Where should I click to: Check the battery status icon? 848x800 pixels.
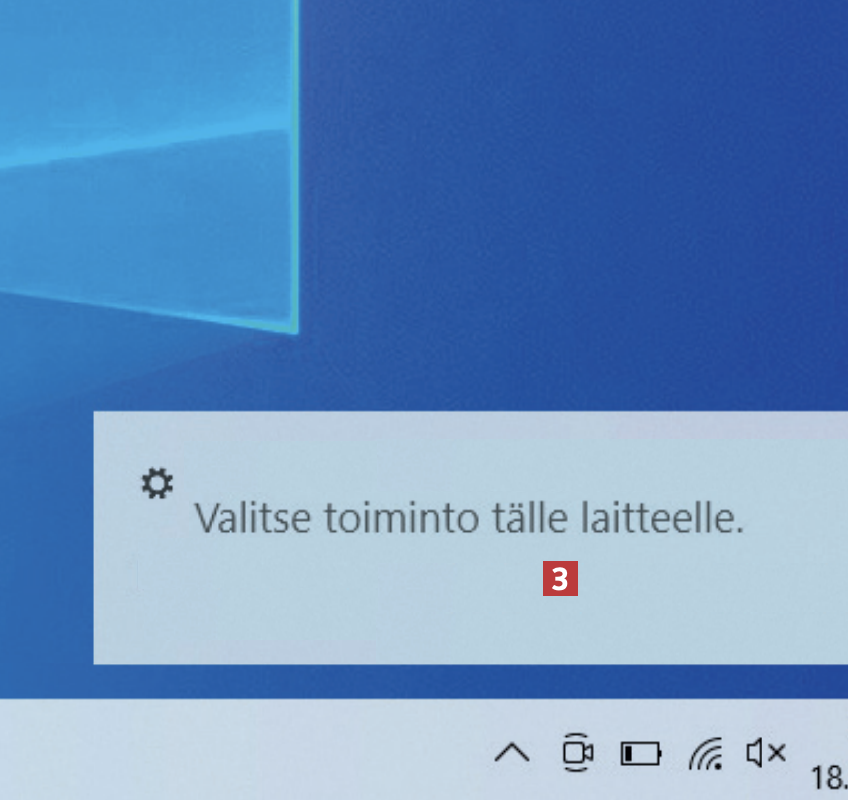641,753
